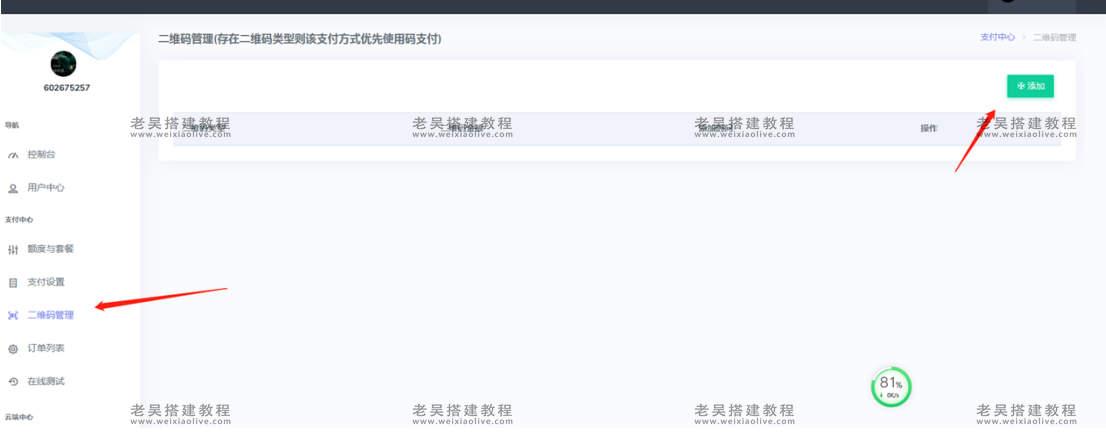
Task: Click the 支付设置 document icon
Action: point(13,283)
